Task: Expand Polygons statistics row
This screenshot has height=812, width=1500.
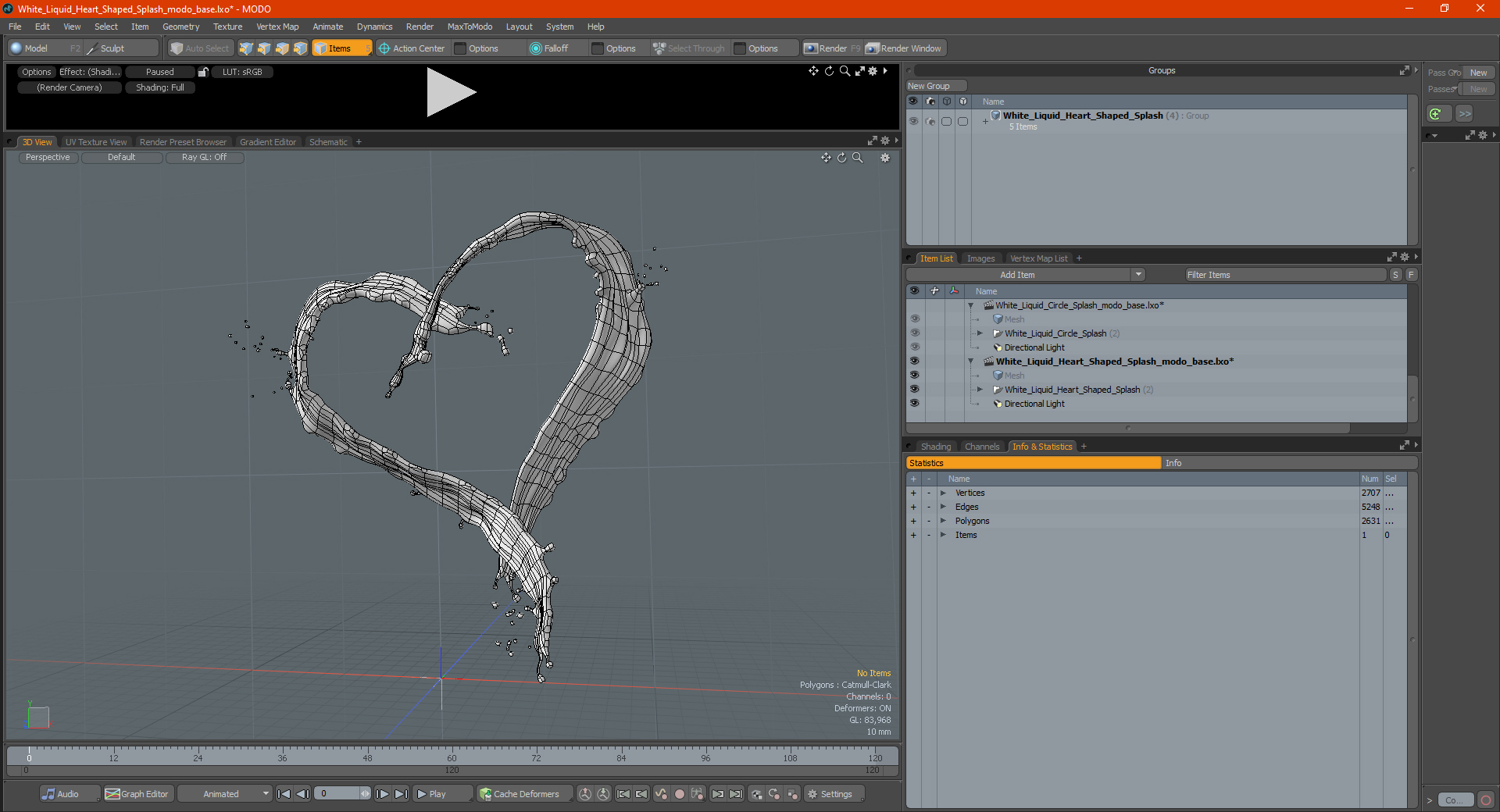Action: (x=943, y=521)
